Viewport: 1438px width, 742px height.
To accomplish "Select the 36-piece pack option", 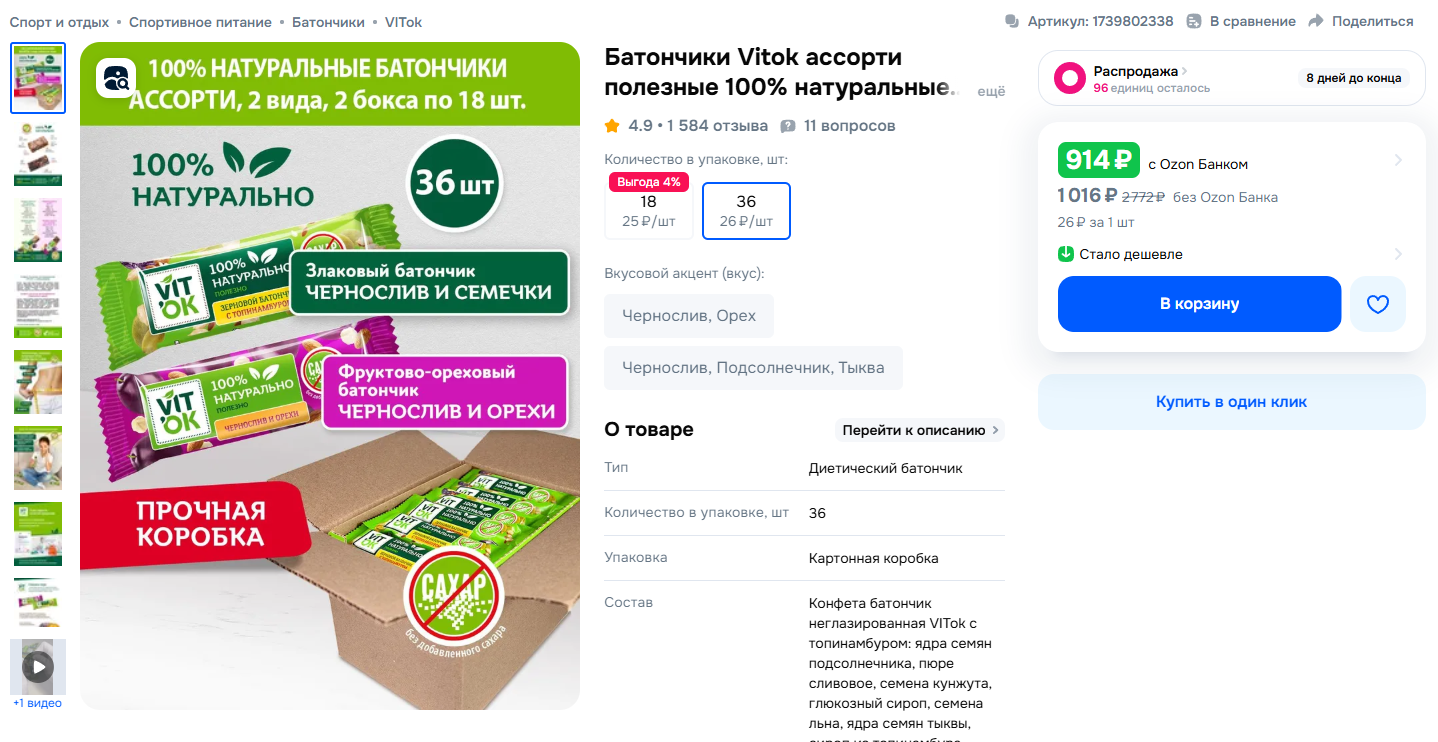I will [x=746, y=211].
